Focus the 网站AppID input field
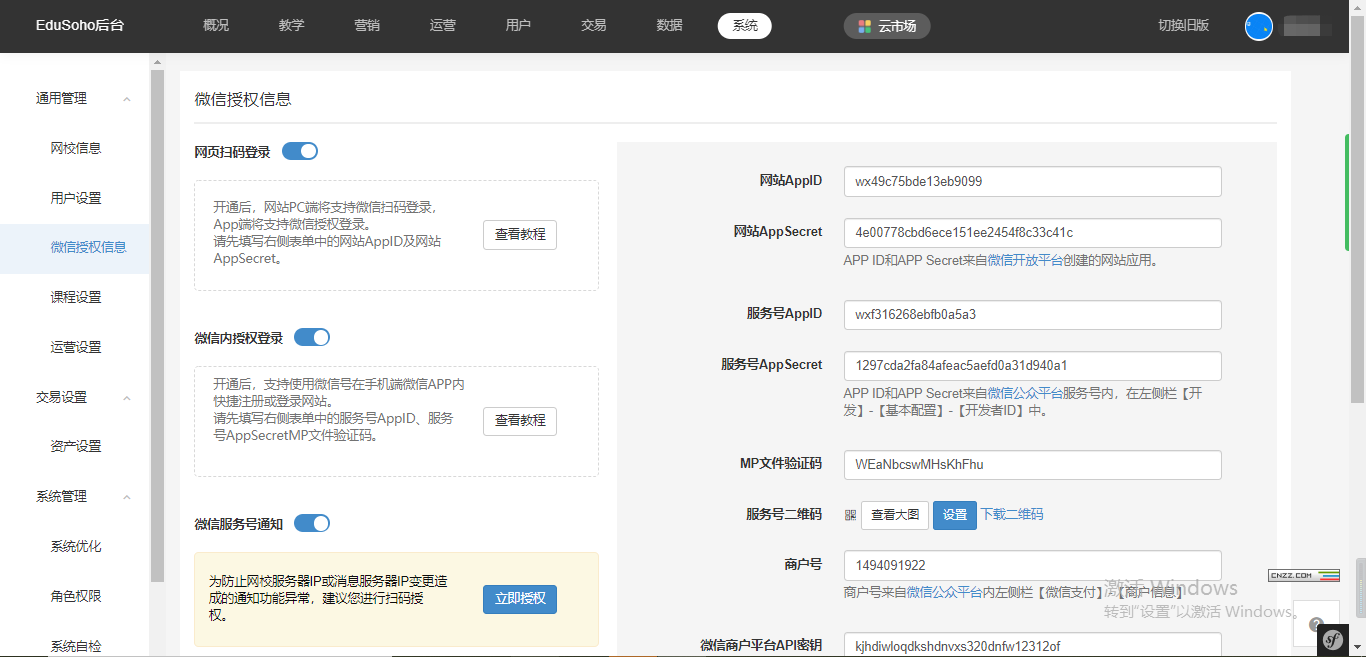The width and height of the screenshot is (1366, 657). (1032, 182)
